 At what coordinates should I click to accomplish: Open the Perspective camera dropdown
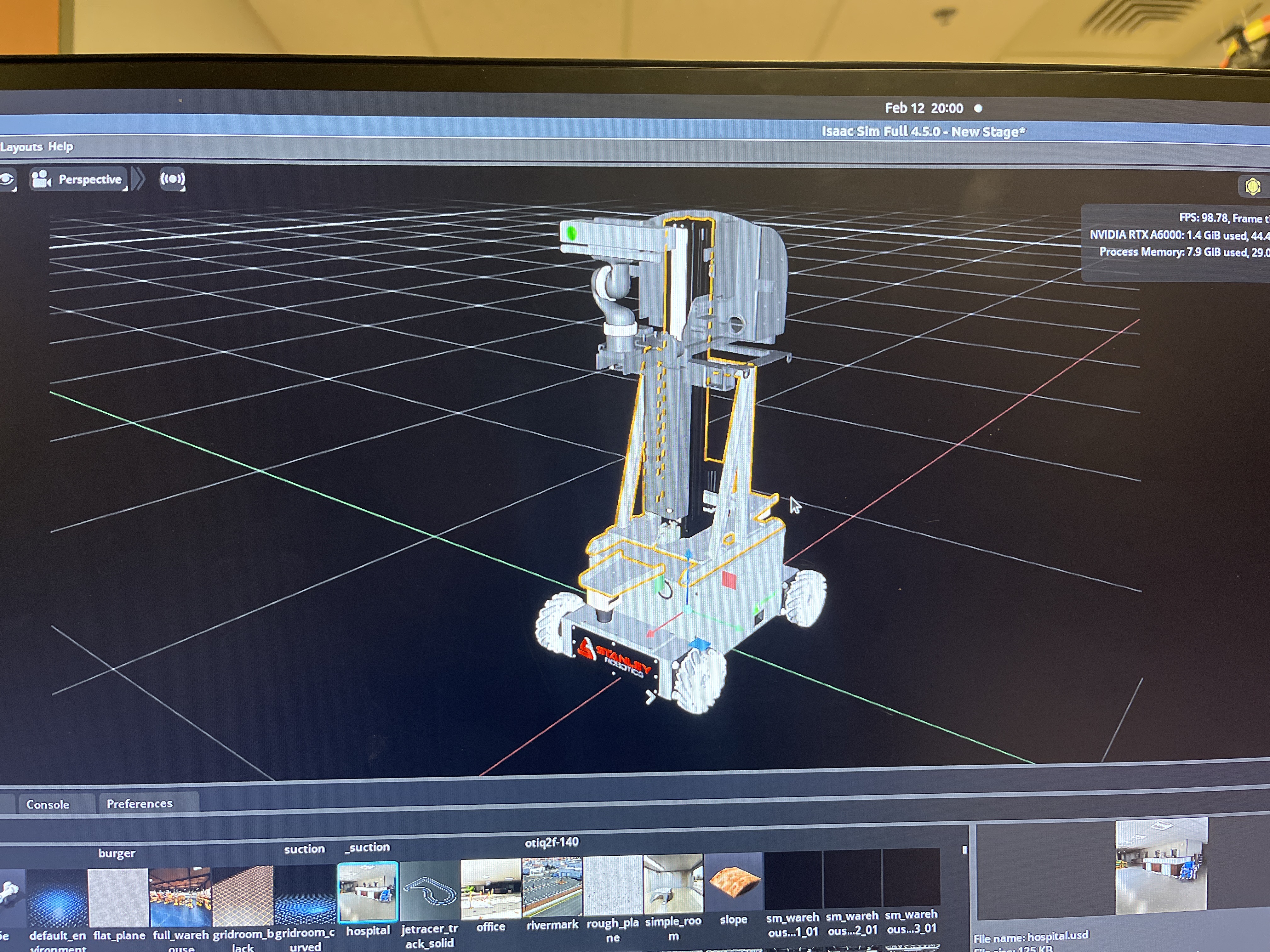click(89, 180)
